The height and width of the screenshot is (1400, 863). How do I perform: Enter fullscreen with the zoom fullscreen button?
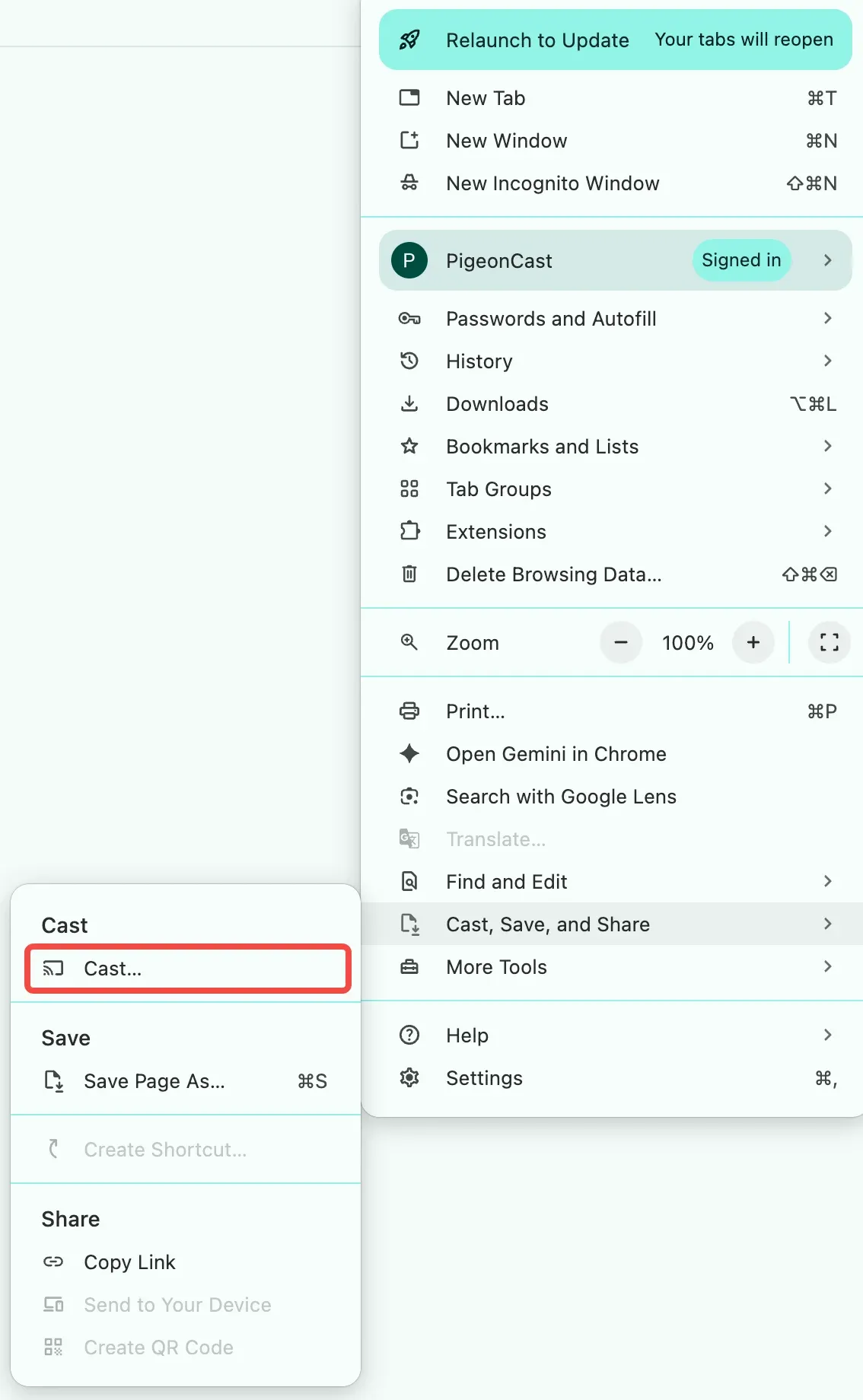(x=830, y=642)
